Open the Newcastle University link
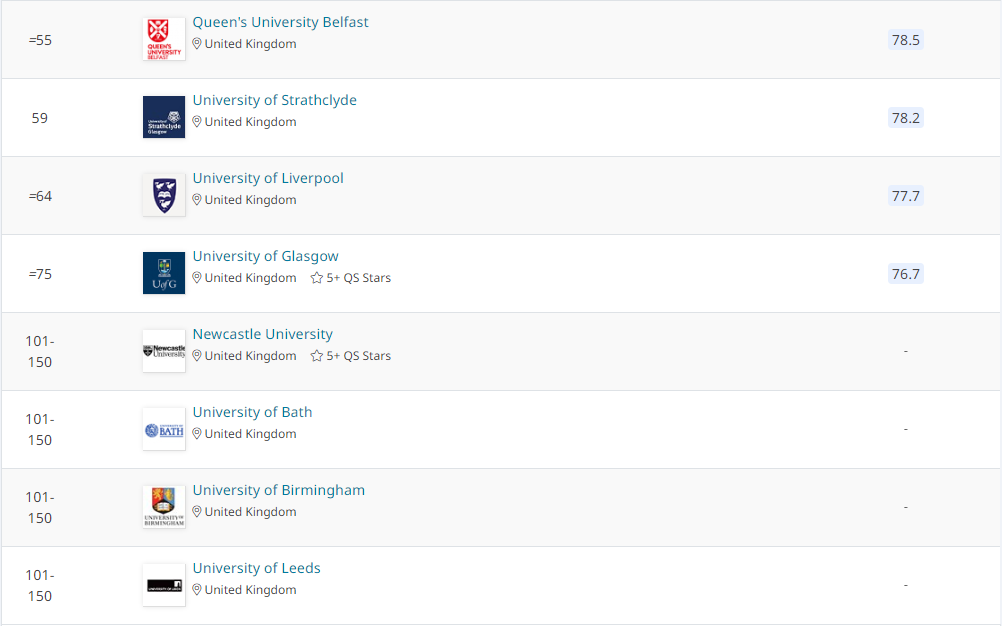1002x626 pixels. [x=262, y=334]
